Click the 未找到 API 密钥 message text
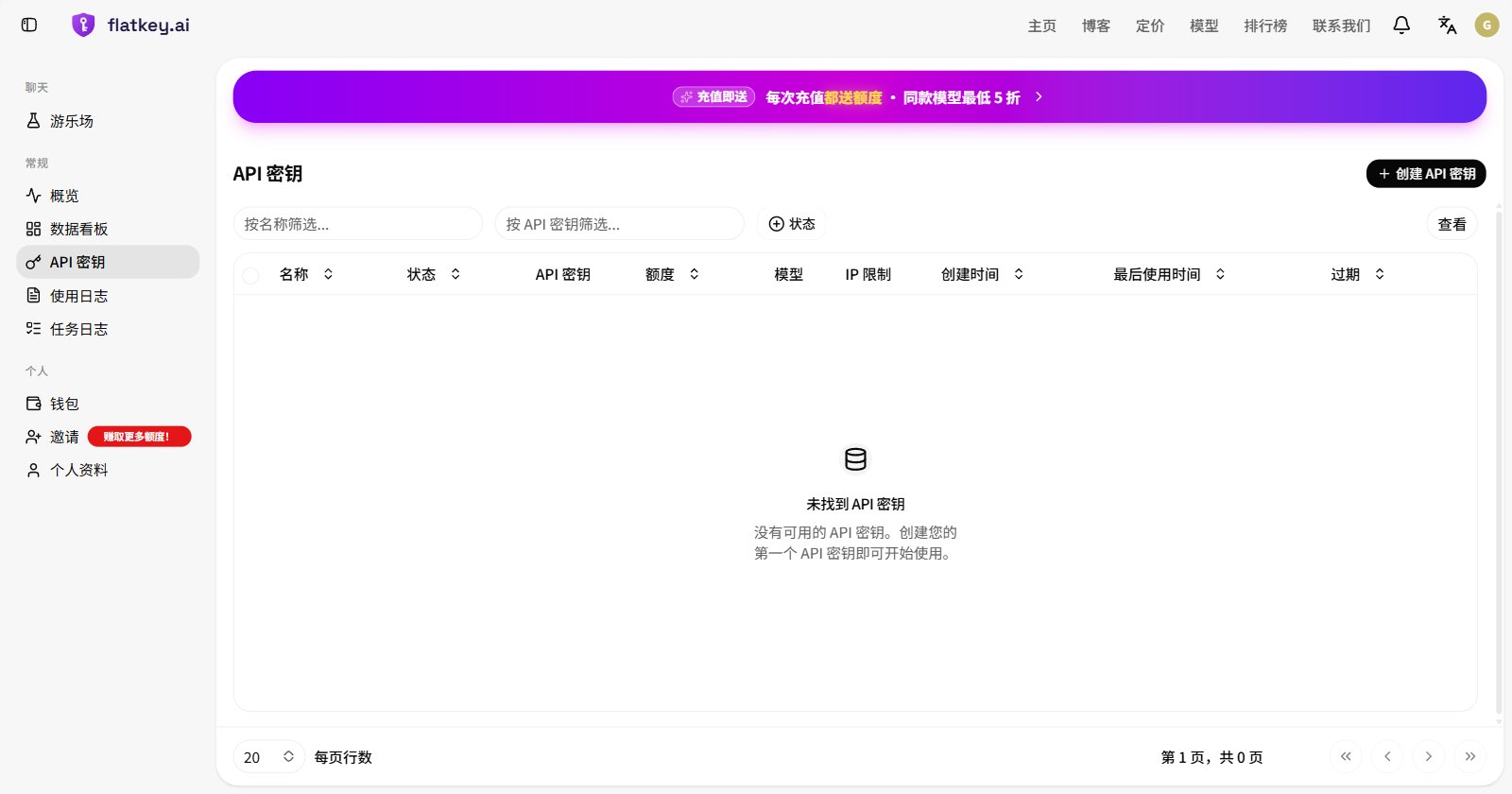 click(855, 504)
